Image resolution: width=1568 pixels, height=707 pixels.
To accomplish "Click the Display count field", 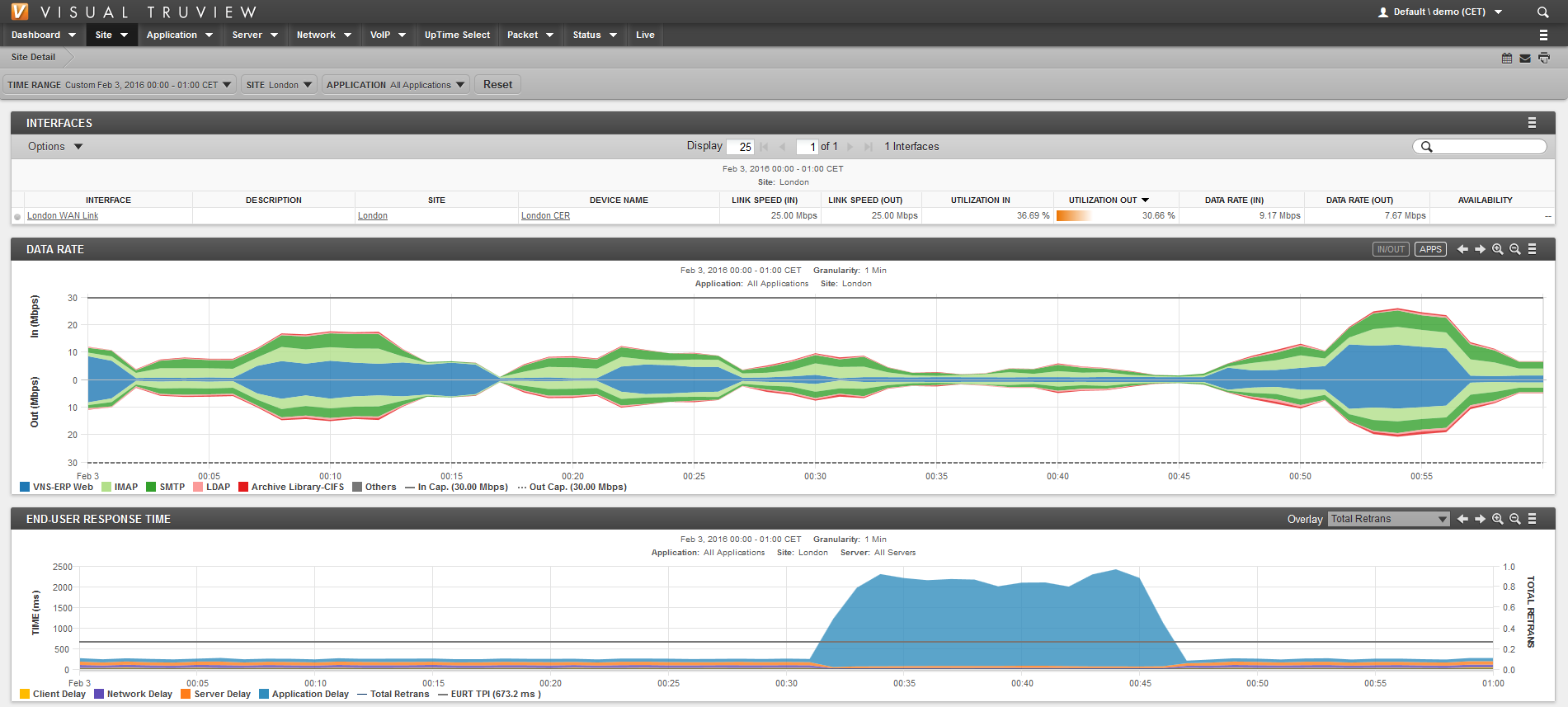I will pyautogui.click(x=740, y=147).
